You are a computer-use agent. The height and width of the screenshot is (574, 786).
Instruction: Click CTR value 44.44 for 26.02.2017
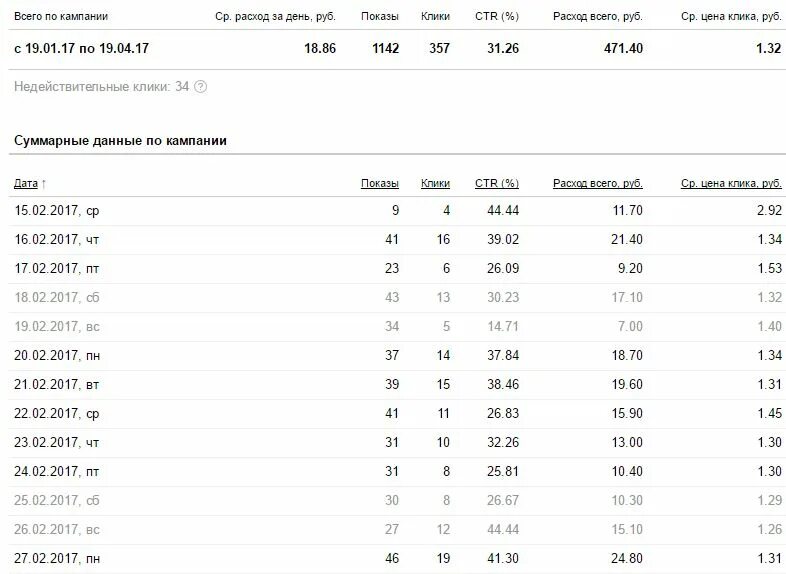[x=503, y=529]
